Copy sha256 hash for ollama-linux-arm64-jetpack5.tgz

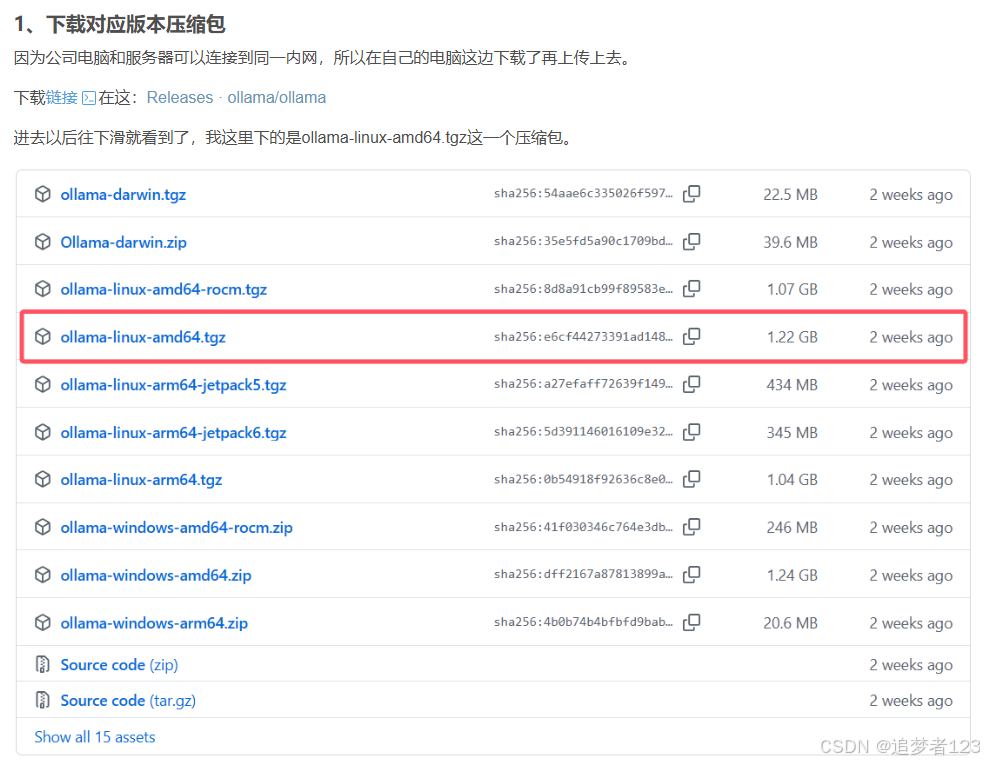(692, 384)
